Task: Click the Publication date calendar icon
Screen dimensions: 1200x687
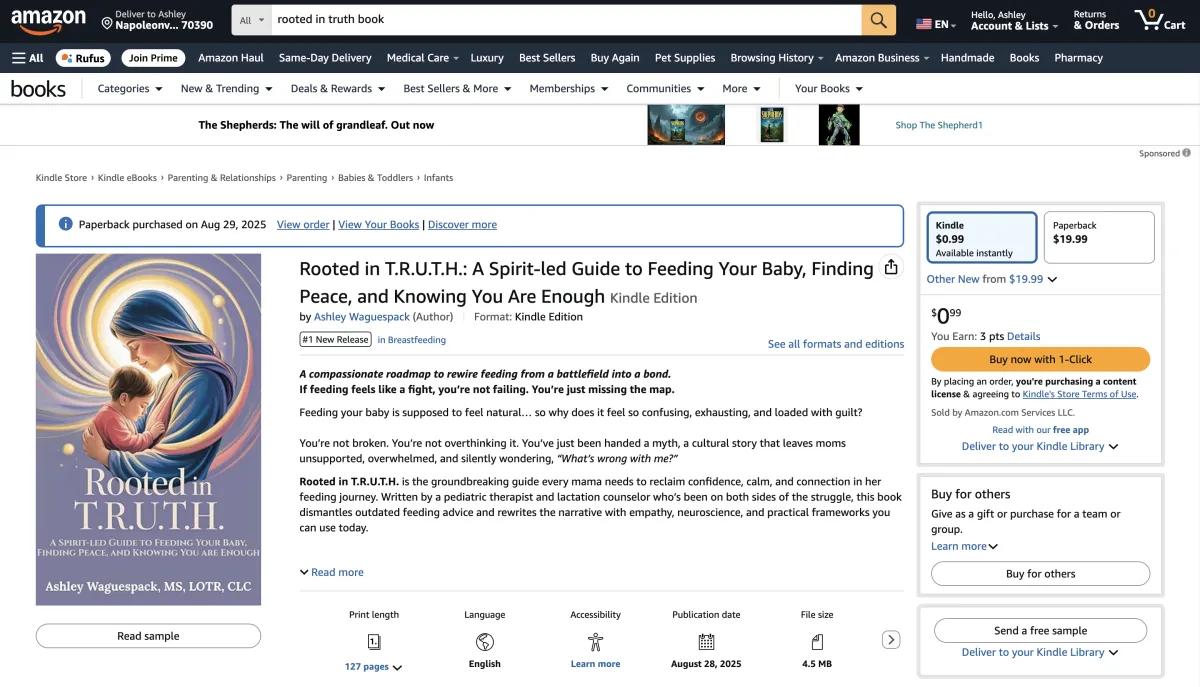Action: pos(706,642)
